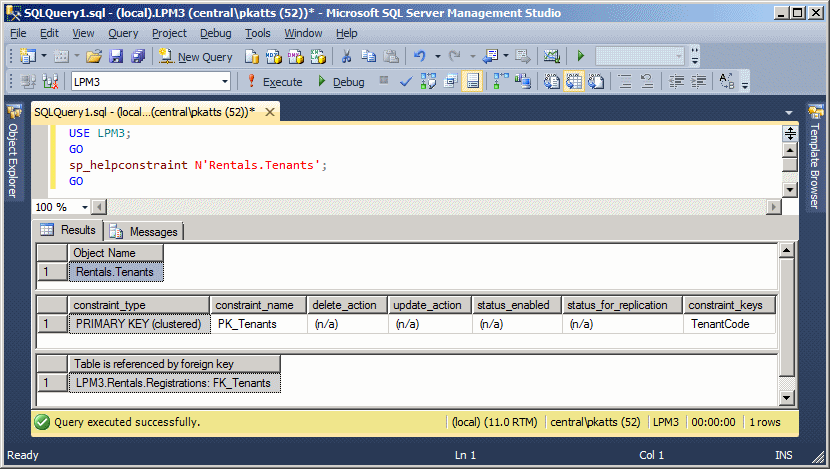Viewport: 830px width, 469px height.
Task: Click the results scrollbar down arrow
Action: coord(787,398)
